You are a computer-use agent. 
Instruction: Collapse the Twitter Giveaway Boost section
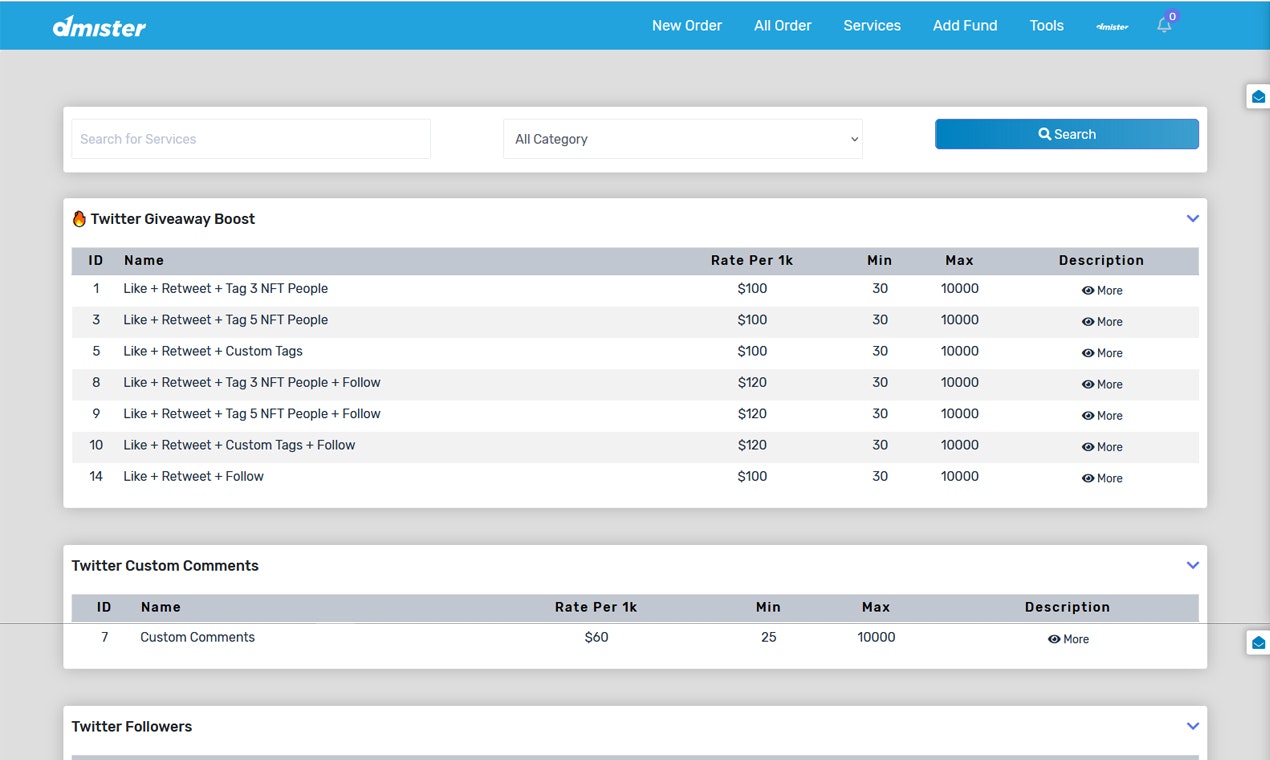(1192, 218)
